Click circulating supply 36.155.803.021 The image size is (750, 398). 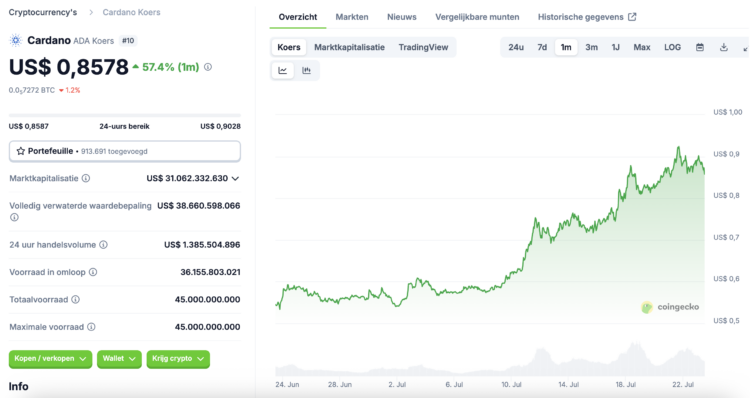pyautogui.click(x=210, y=272)
